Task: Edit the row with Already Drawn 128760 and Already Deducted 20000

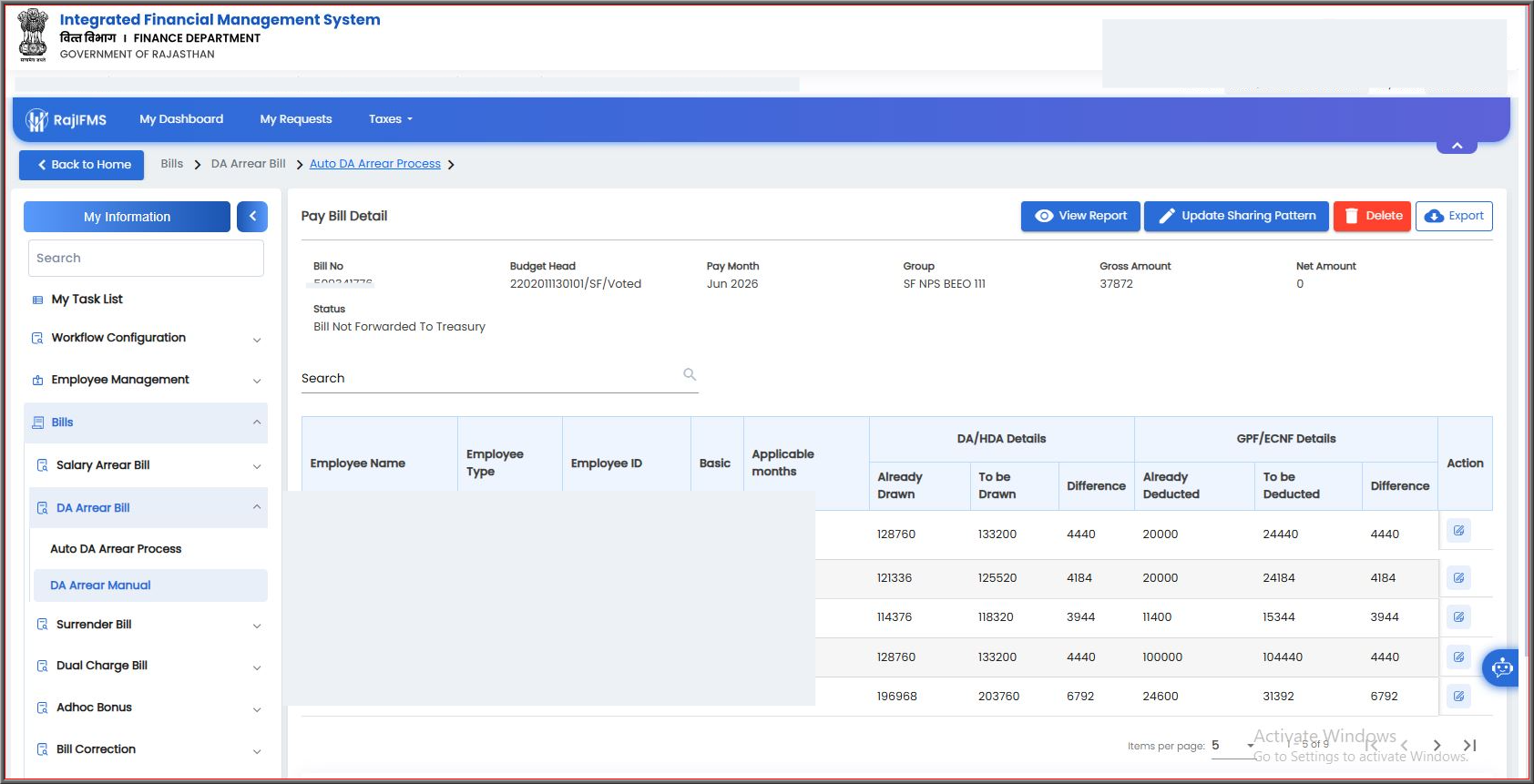Action: coord(1458,531)
